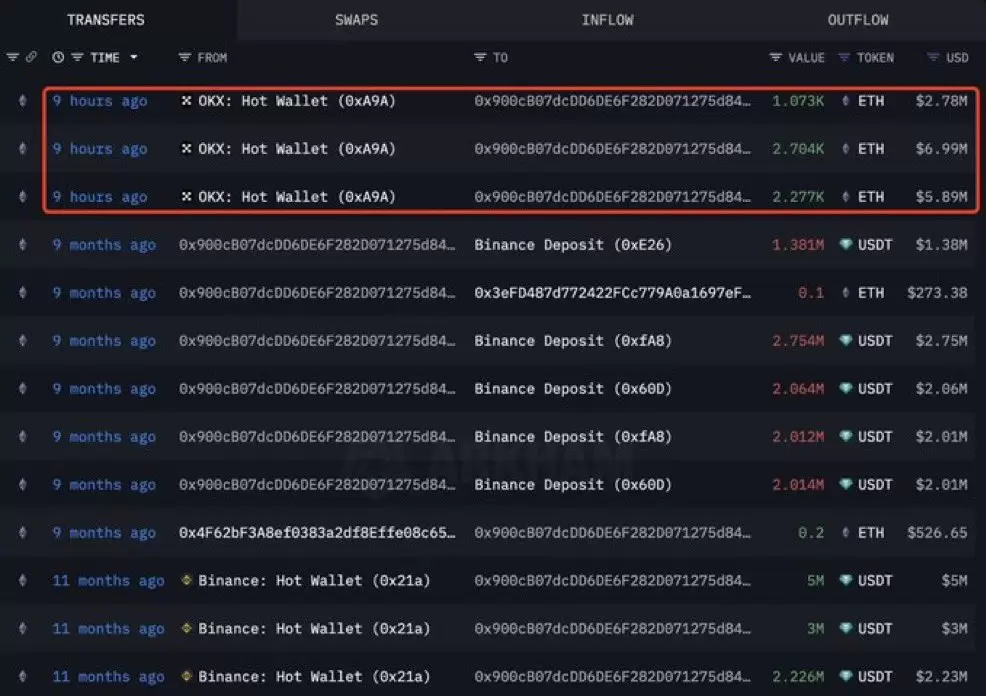Screen dimensions: 986x696
Task: Open Binance: Hot Wallet in $2.23M row
Action: 314,677
